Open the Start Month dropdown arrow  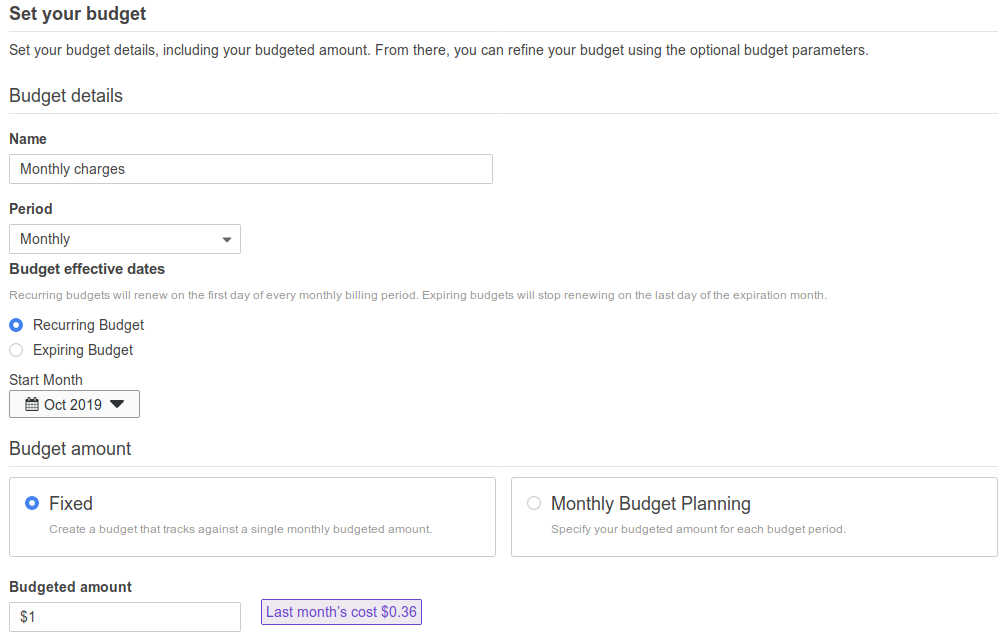tap(117, 404)
